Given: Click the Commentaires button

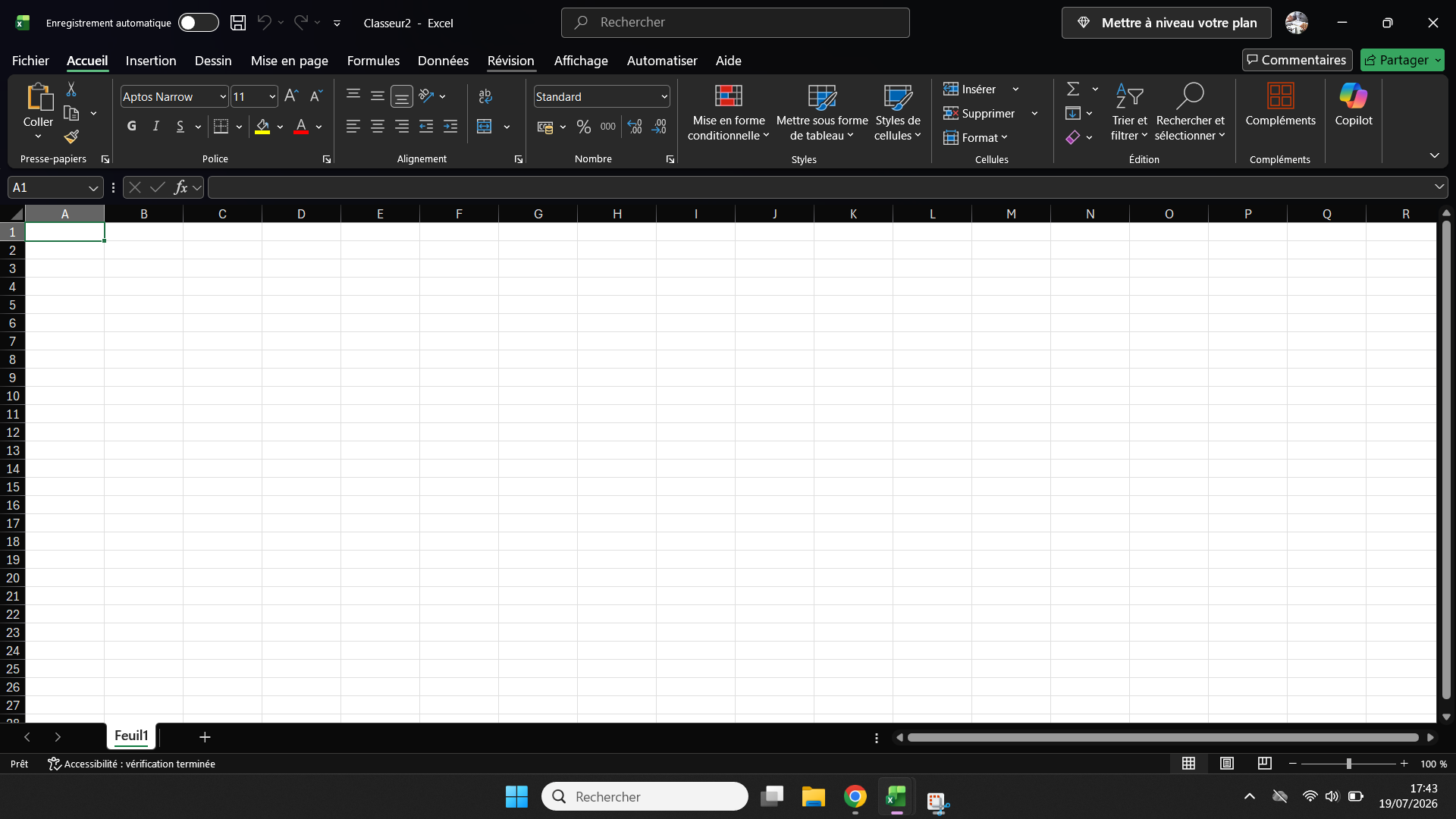Looking at the screenshot, I should [x=1297, y=60].
